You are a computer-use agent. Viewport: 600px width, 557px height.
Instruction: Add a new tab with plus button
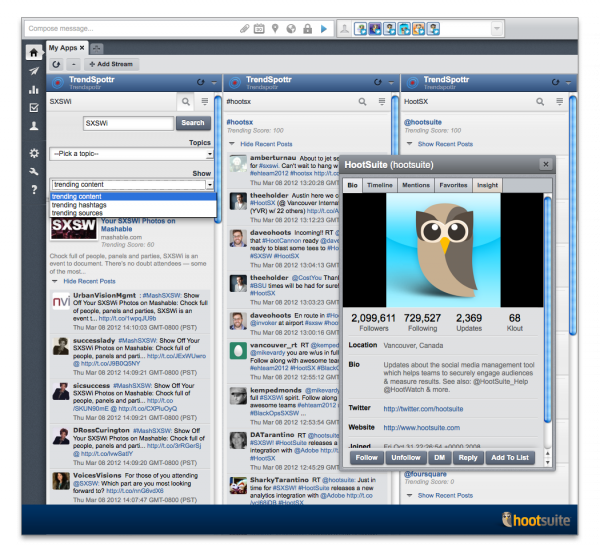coord(96,48)
